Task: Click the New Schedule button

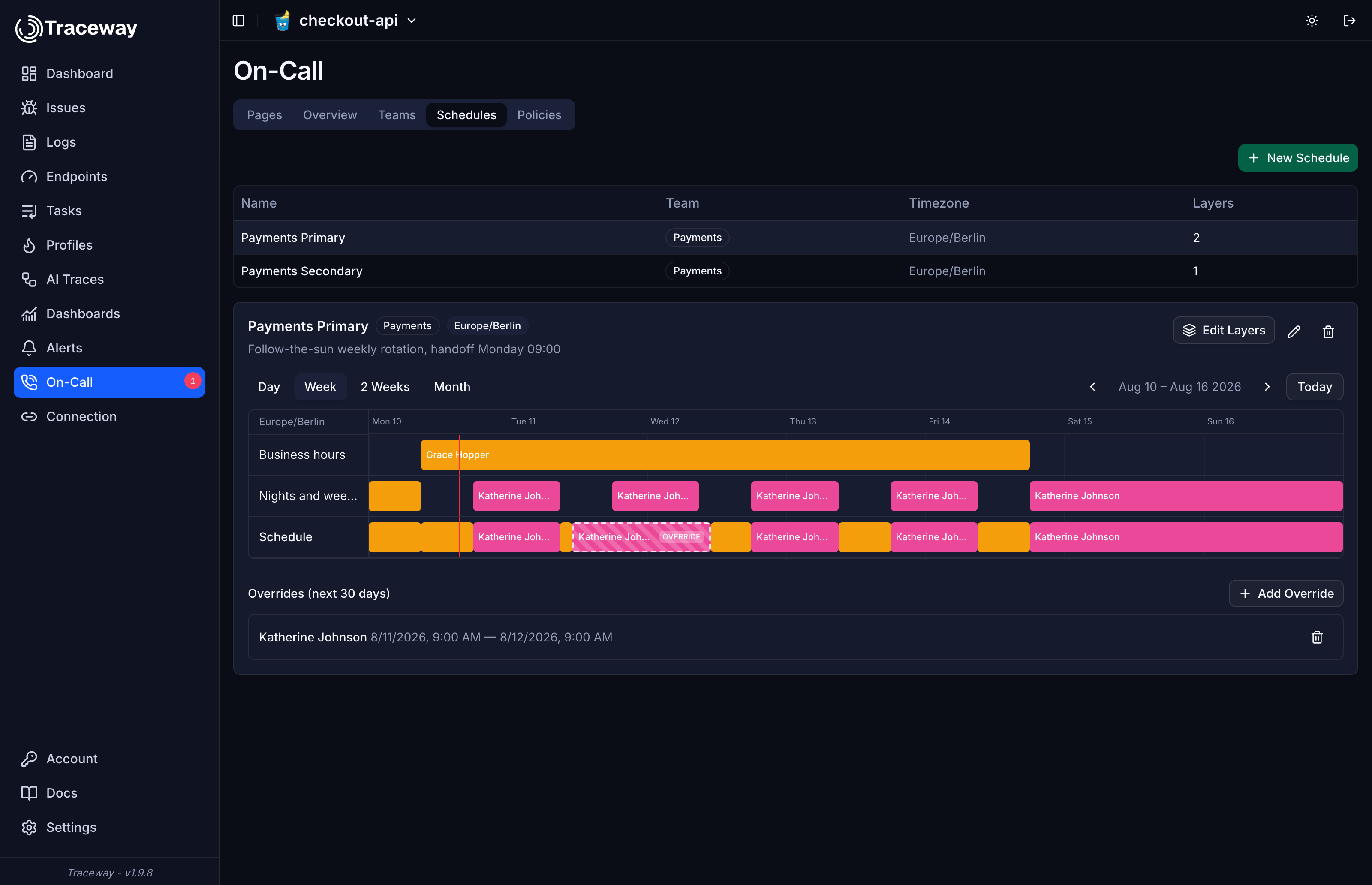Action: (x=1298, y=157)
